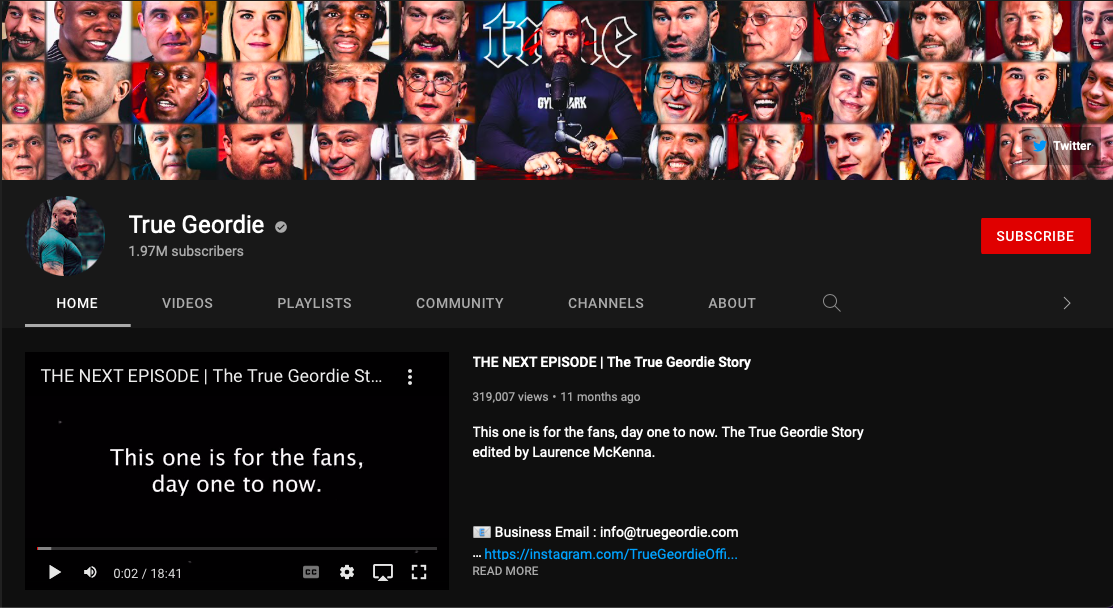Click the True Geordie channel name
1113x608 pixels.
[x=196, y=225]
